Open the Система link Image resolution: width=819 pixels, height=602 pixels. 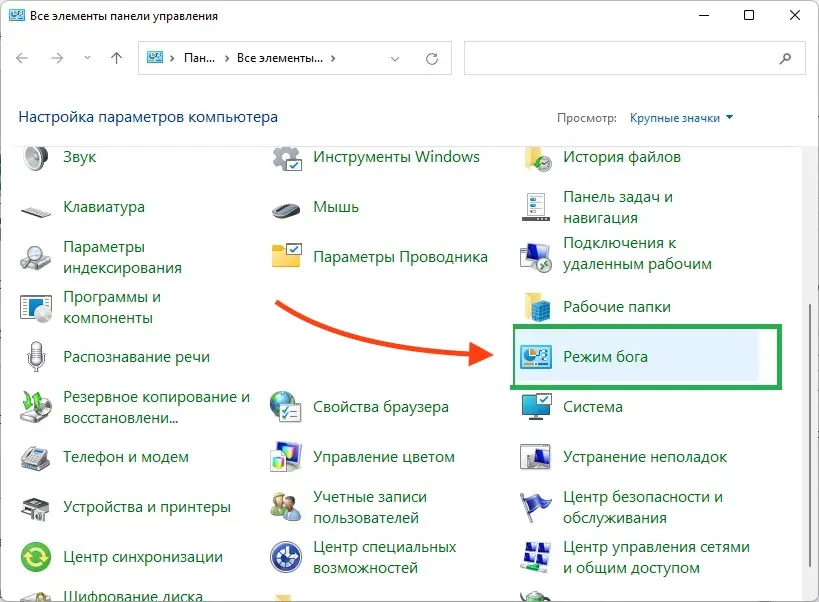pyautogui.click(x=592, y=407)
